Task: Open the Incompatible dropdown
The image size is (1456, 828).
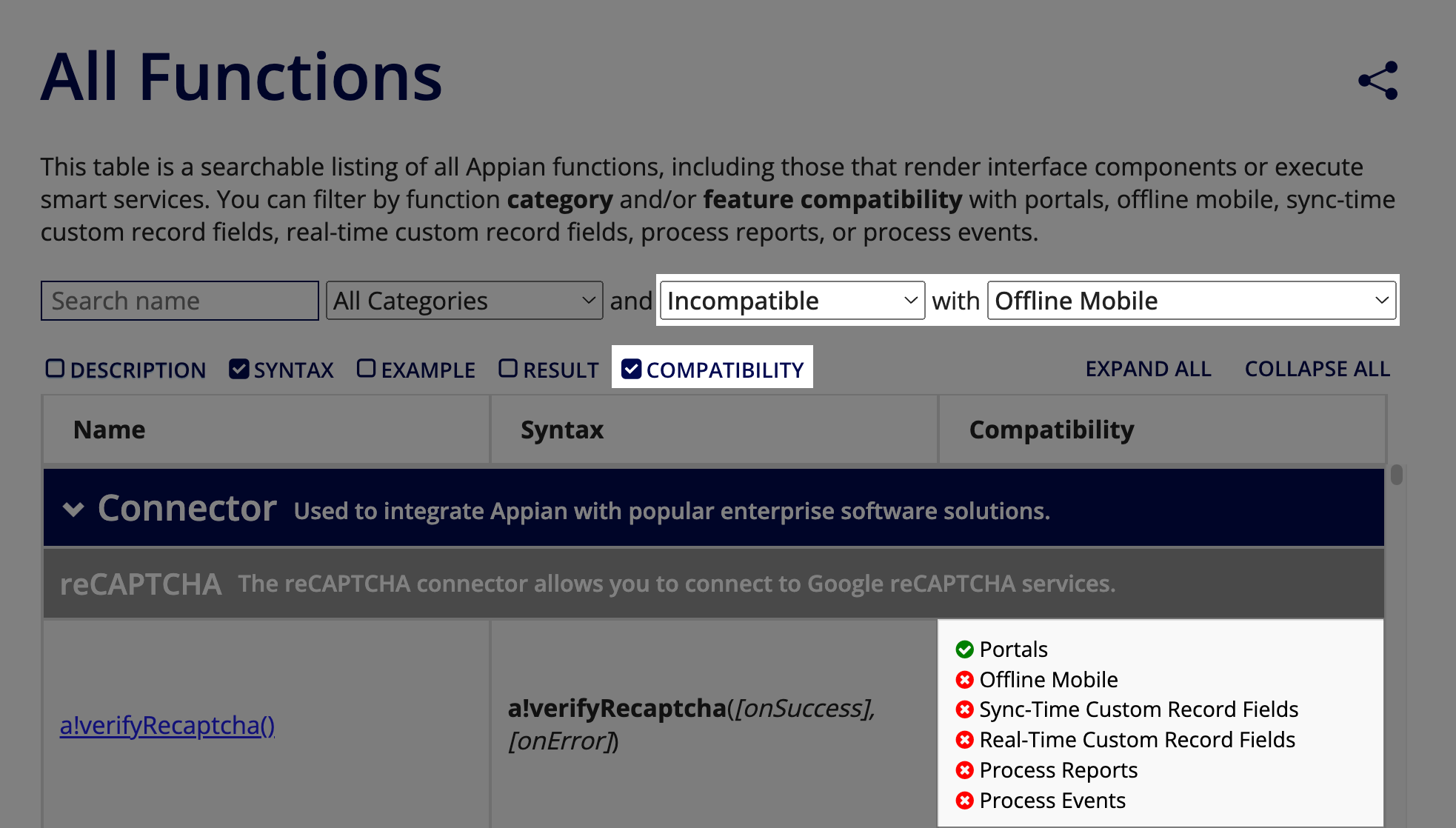Action: [792, 301]
